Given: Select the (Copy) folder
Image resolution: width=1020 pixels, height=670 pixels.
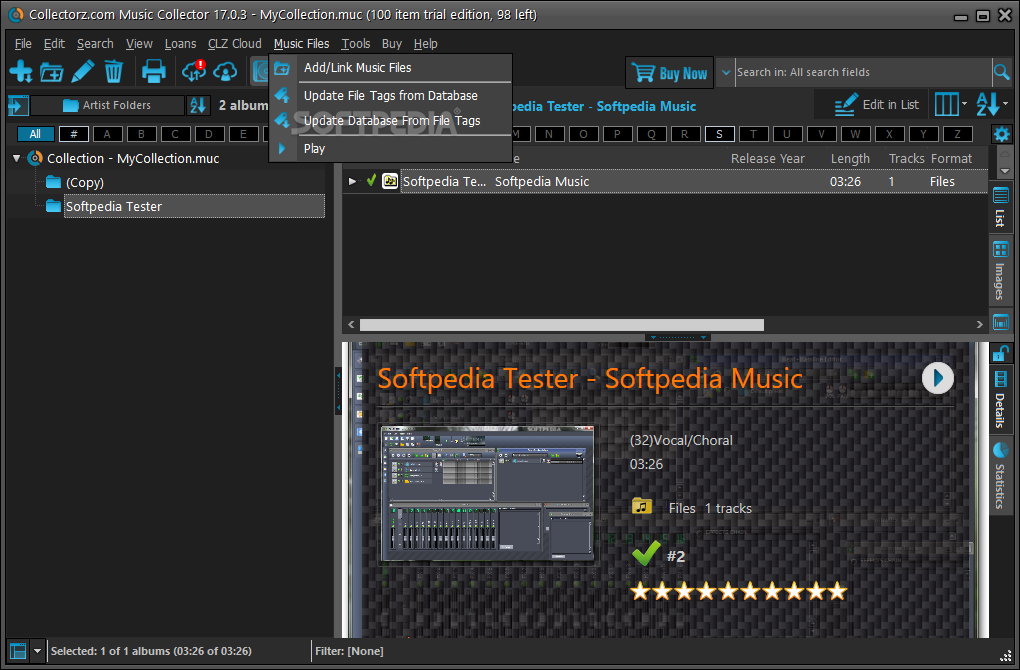Looking at the screenshot, I should click(x=85, y=183).
